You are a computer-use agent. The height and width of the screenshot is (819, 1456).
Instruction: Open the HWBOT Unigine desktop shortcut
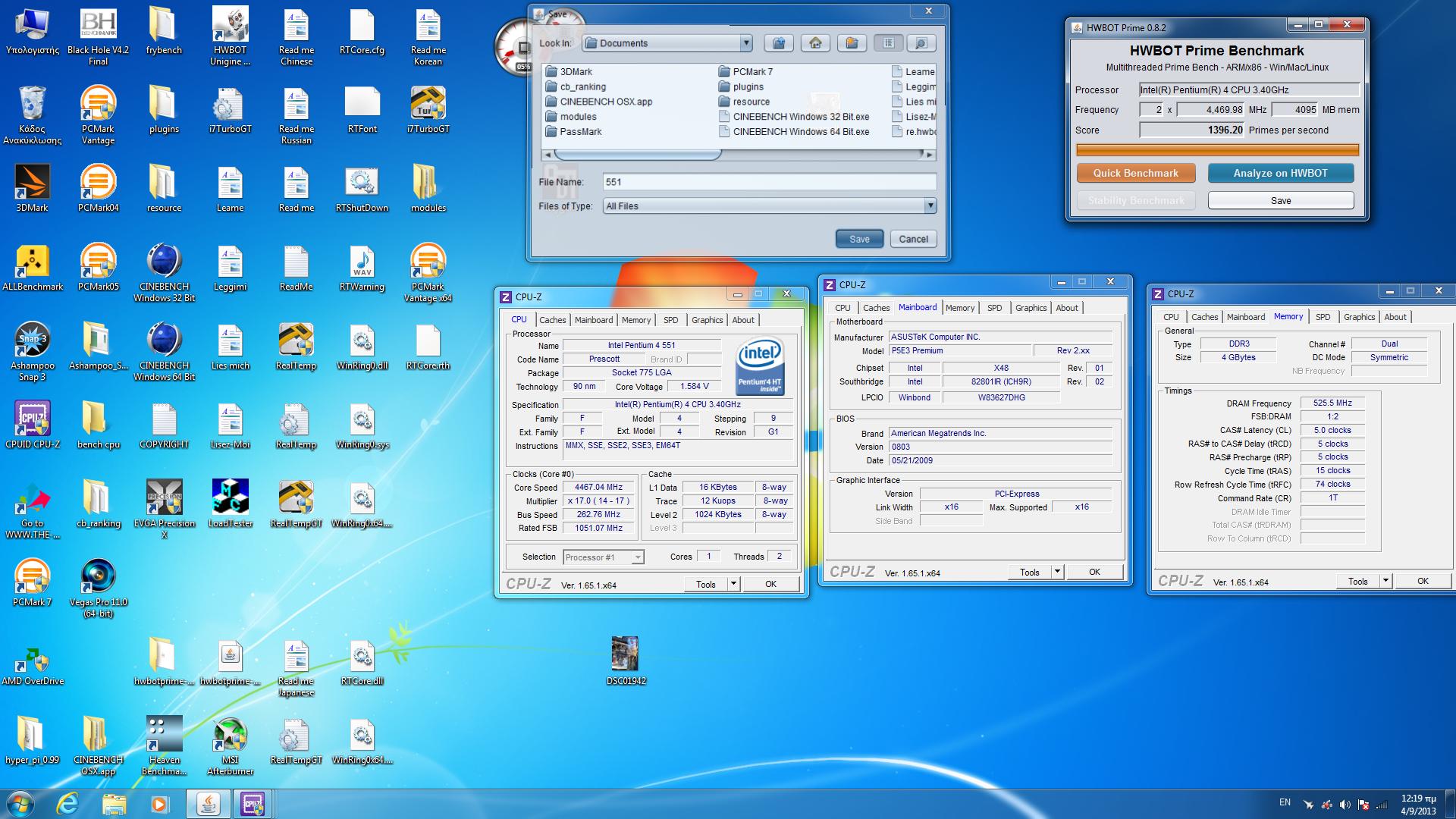click(x=230, y=36)
